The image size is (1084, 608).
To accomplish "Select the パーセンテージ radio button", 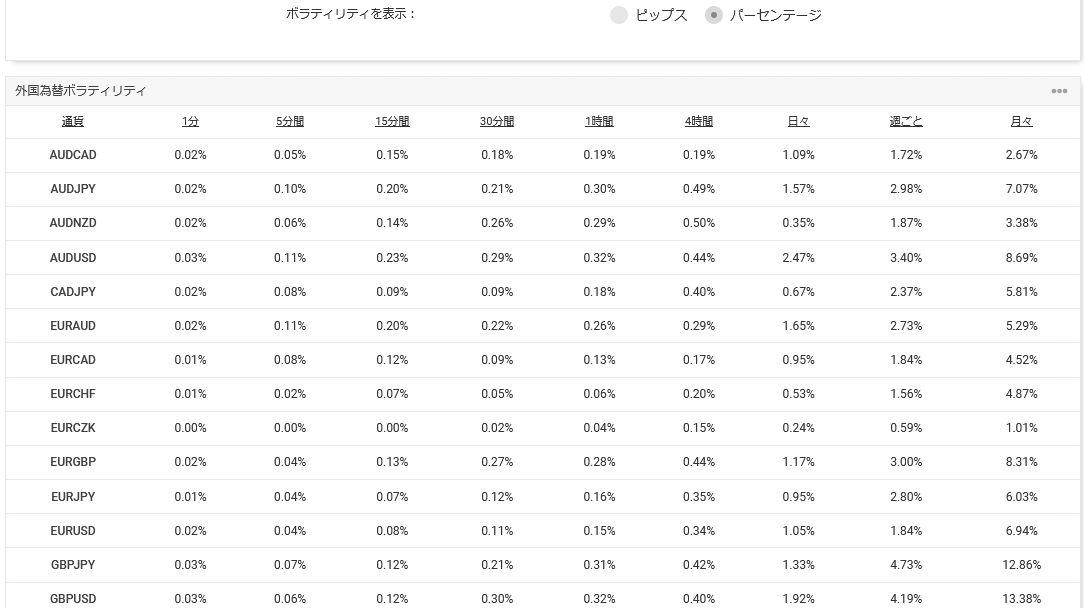I will click(x=713, y=15).
